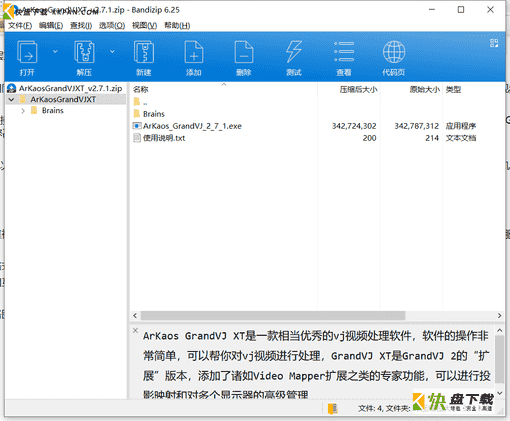Click the text file icon beside 使用说明.txt

coord(137,138)
